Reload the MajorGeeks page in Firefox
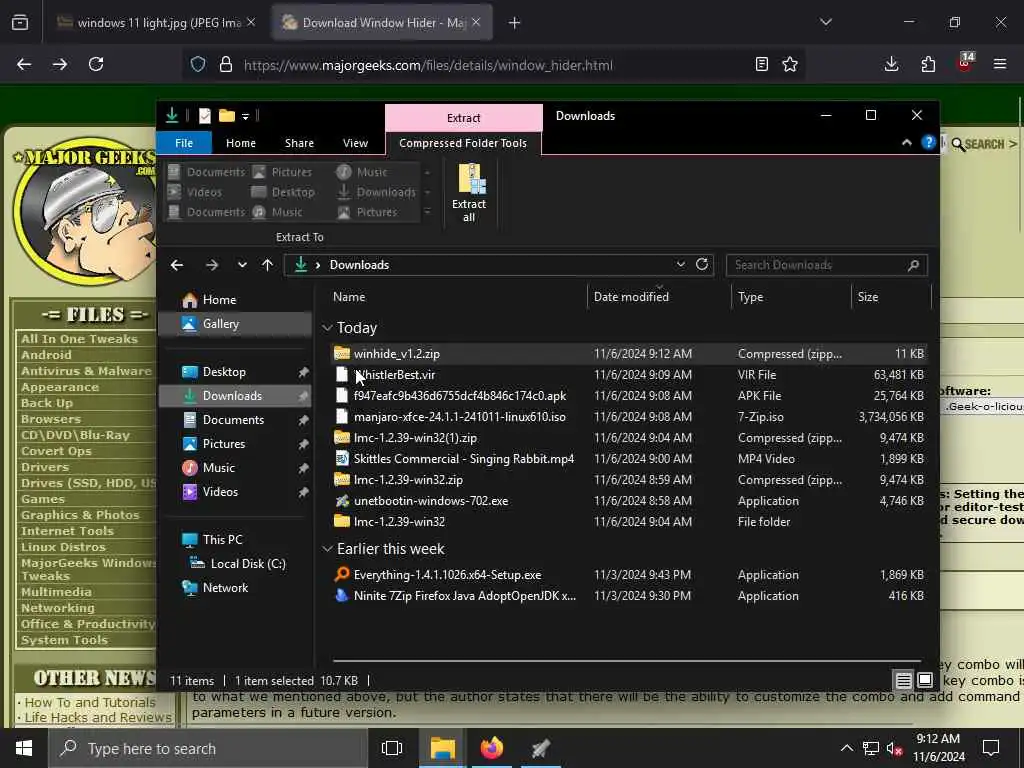The width and height of the screenshot is (1024, 768). pos(96,64)
